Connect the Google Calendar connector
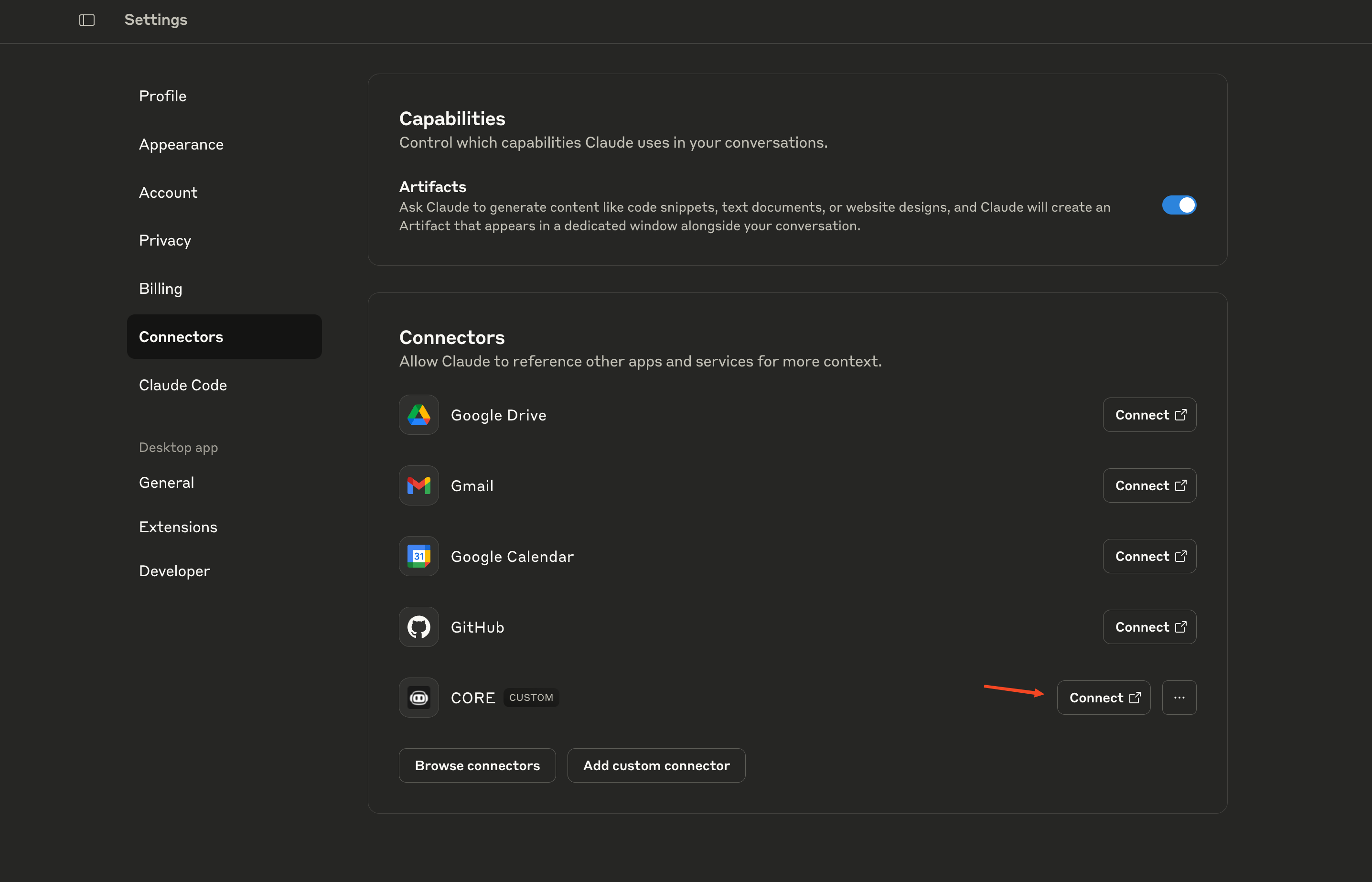 pyautogui.click(x=1149, y=556)
